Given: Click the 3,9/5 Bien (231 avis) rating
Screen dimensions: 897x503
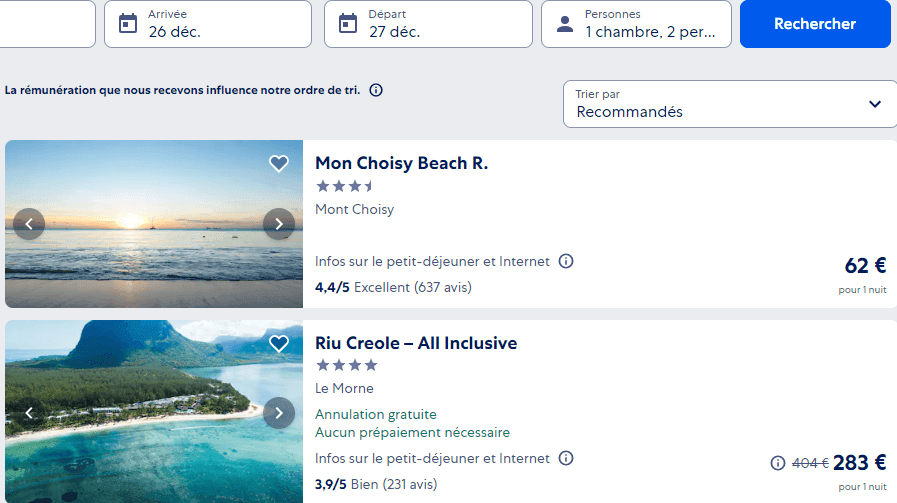Looking at the screenshot, I should pos(376,484).
